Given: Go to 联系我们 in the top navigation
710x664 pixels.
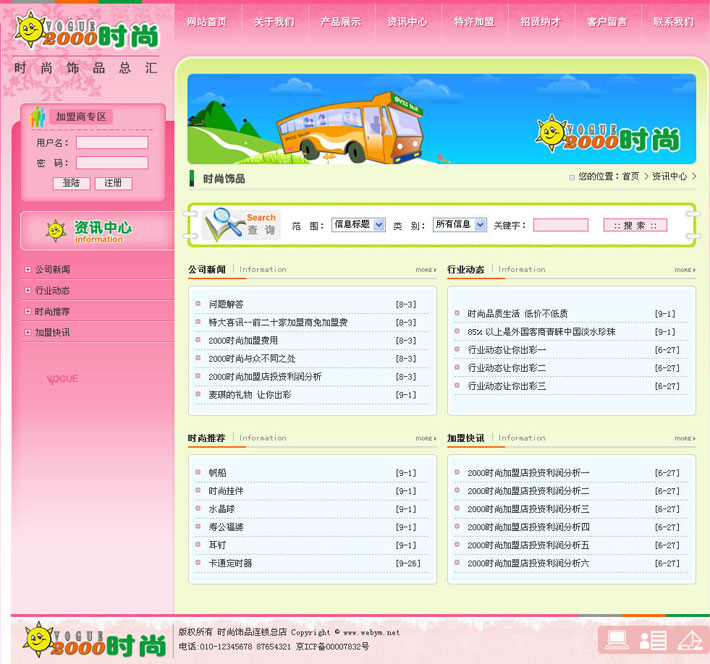Looking at the screenshot, I should 673,21.
